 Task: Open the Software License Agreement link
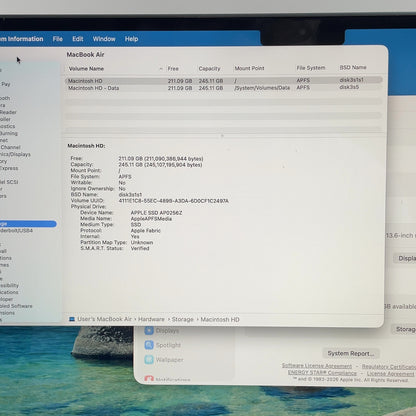[317, 366]
